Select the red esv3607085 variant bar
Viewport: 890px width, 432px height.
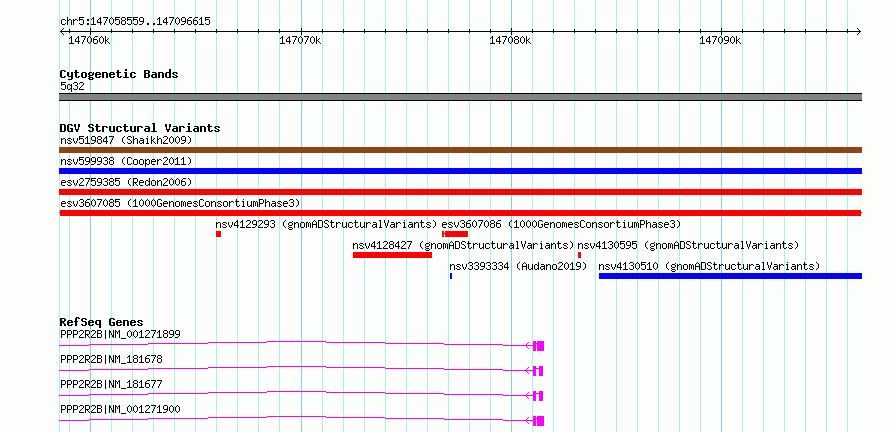[x=460, y=213]
